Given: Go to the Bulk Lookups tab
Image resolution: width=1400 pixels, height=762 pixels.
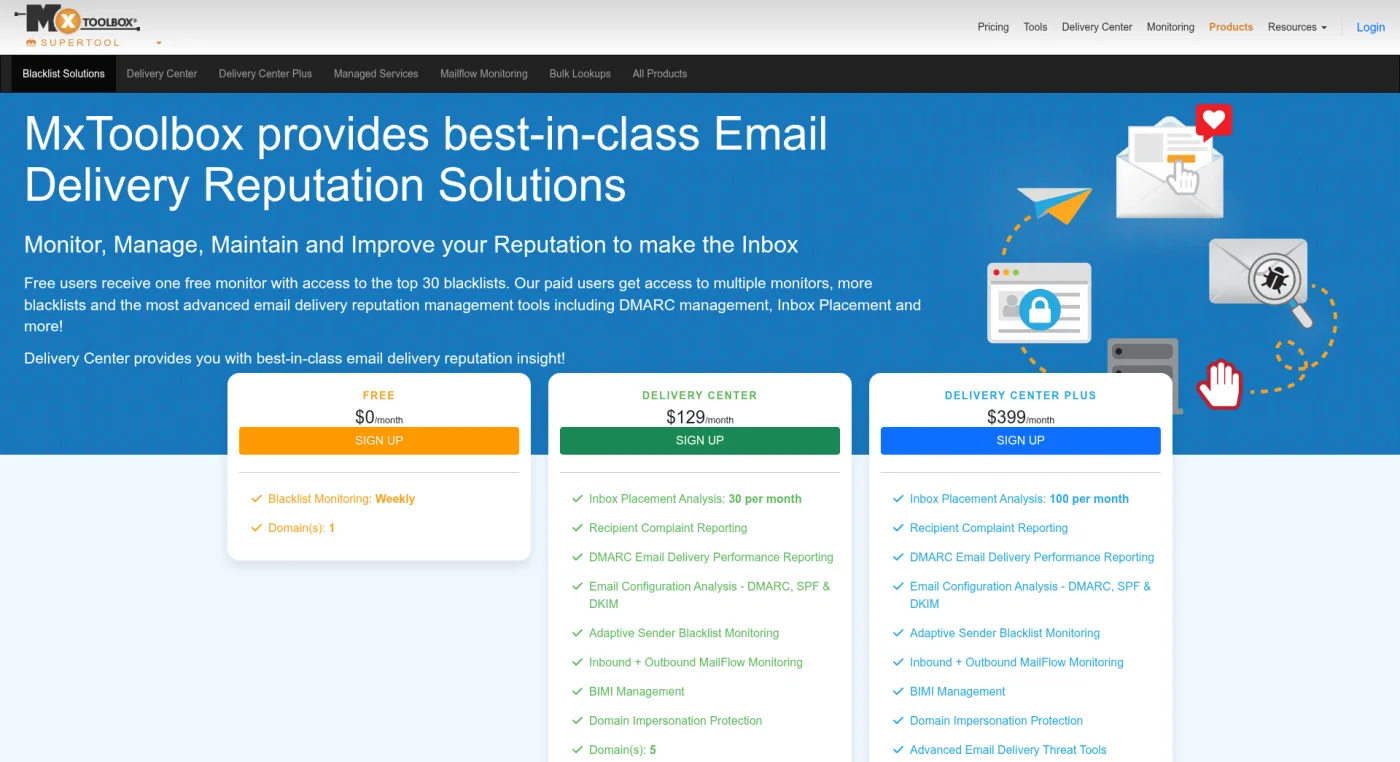Looking at the screenshot, I should click(x=580, y=74).
